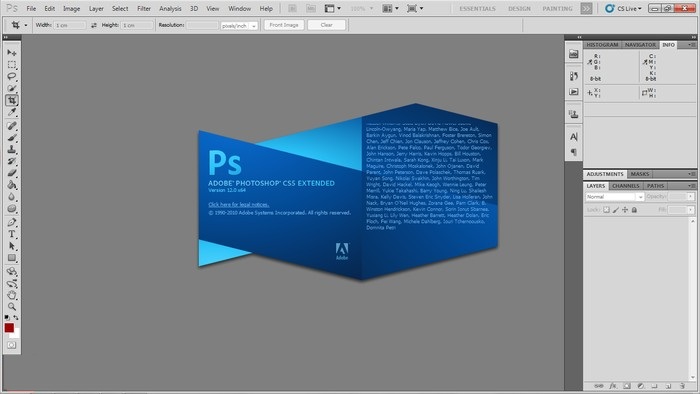Open the Mini Bridge panel icon
Screen dimensions: 700x394
click(x=574, y=54)
